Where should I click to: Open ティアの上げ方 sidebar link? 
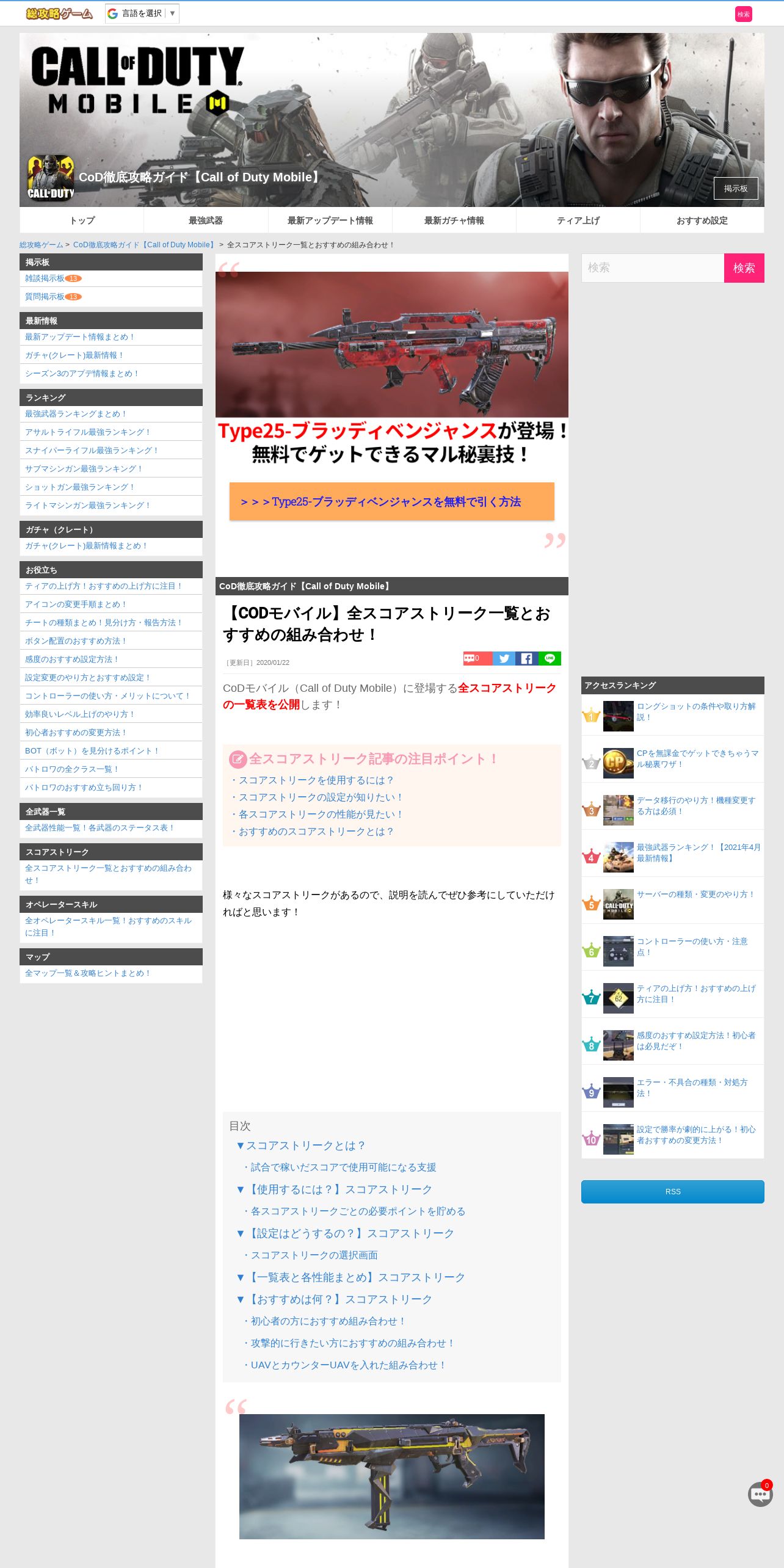point(104,586)
